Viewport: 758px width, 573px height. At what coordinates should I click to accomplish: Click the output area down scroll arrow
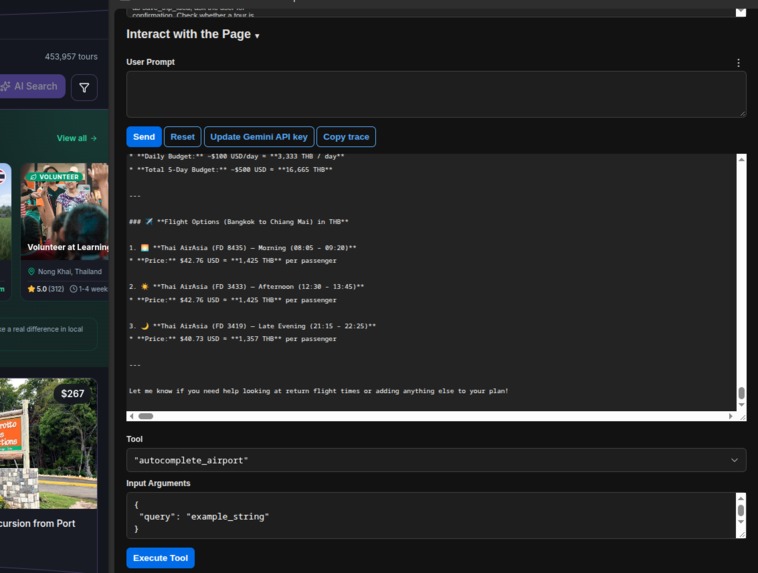pos(741,405)
